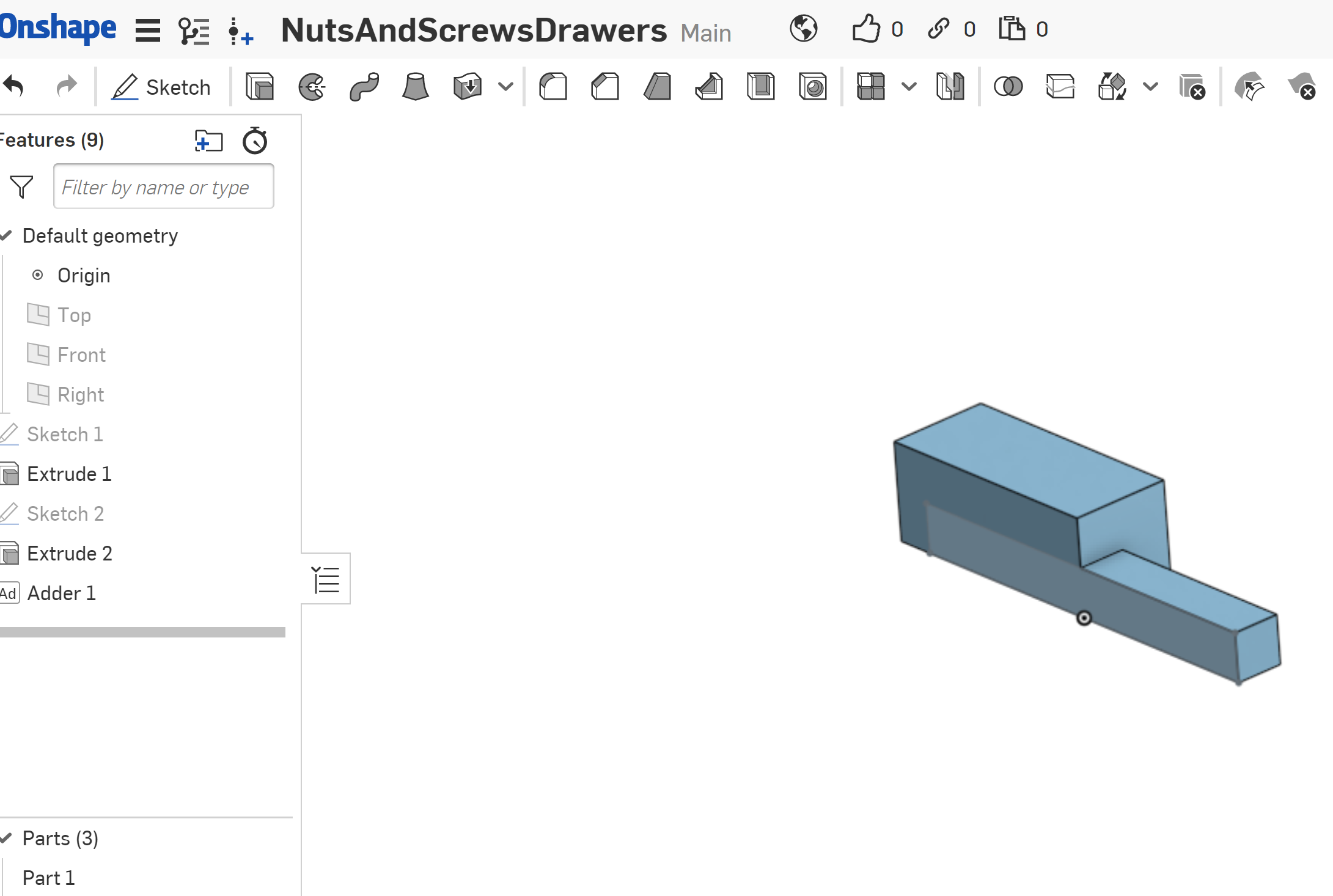1333x896 pixels.
Task: Select Adder 1 feature
Action: [62, 593]
